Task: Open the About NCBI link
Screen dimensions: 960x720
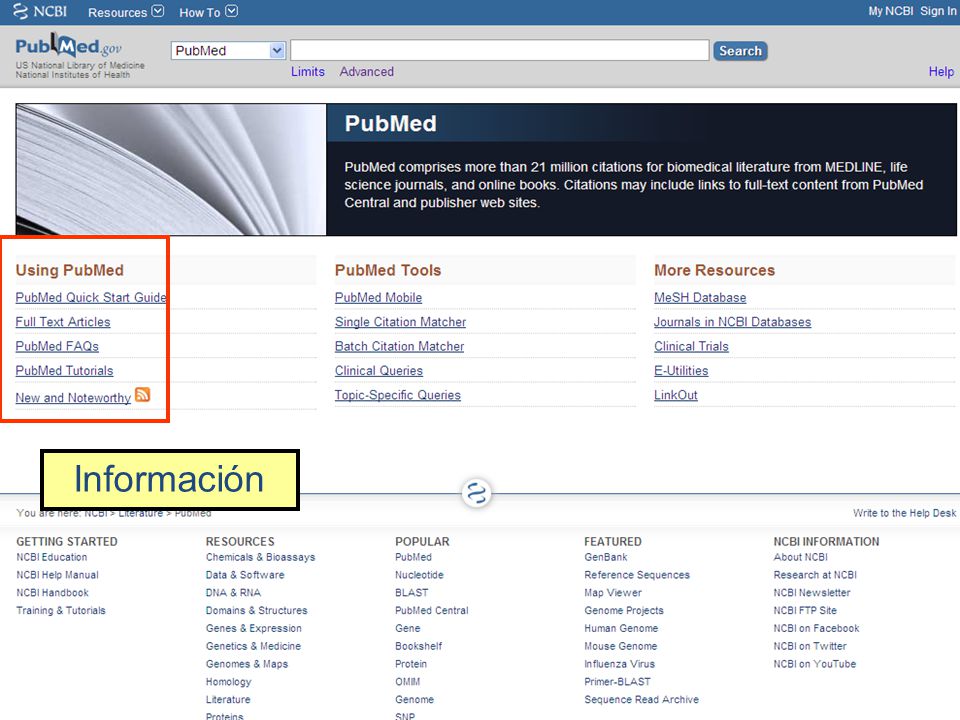Action: [x=800, y=557]
